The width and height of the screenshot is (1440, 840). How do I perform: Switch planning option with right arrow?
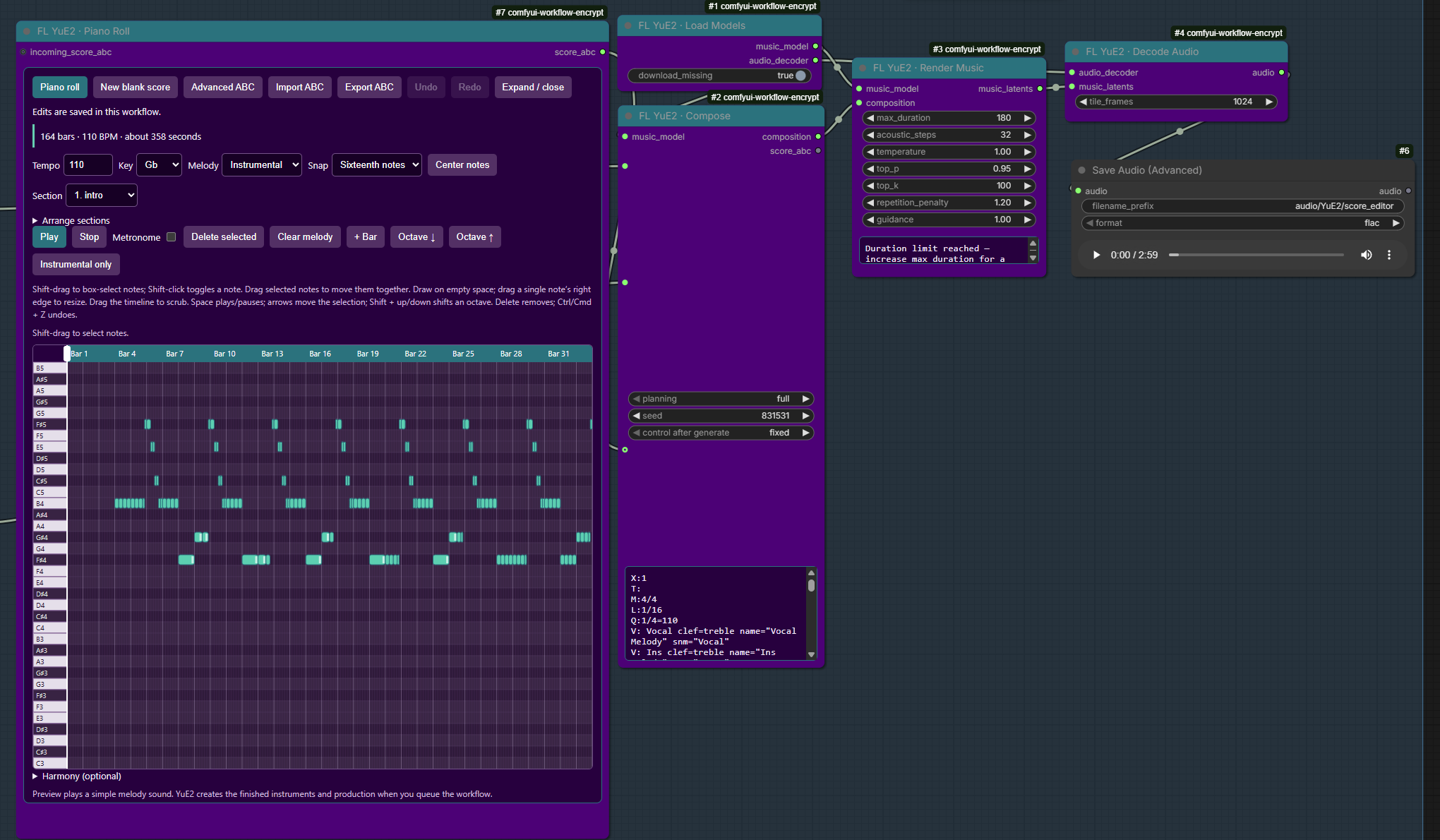point(805,399)
